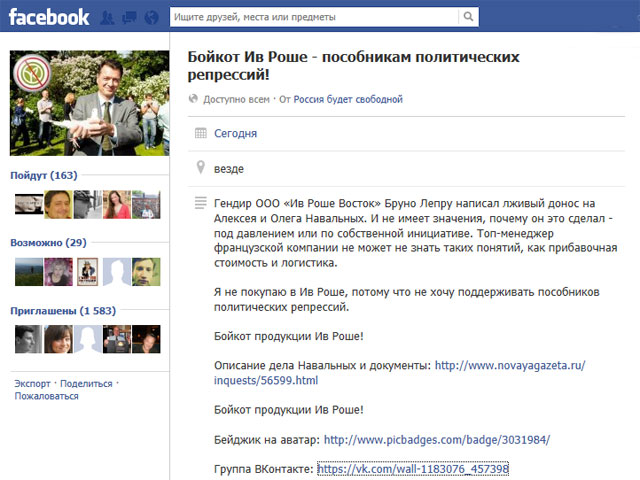Screen dimensions: 640x480
Task: Open the friend requests icon
Action: click(x=107, y=17)
